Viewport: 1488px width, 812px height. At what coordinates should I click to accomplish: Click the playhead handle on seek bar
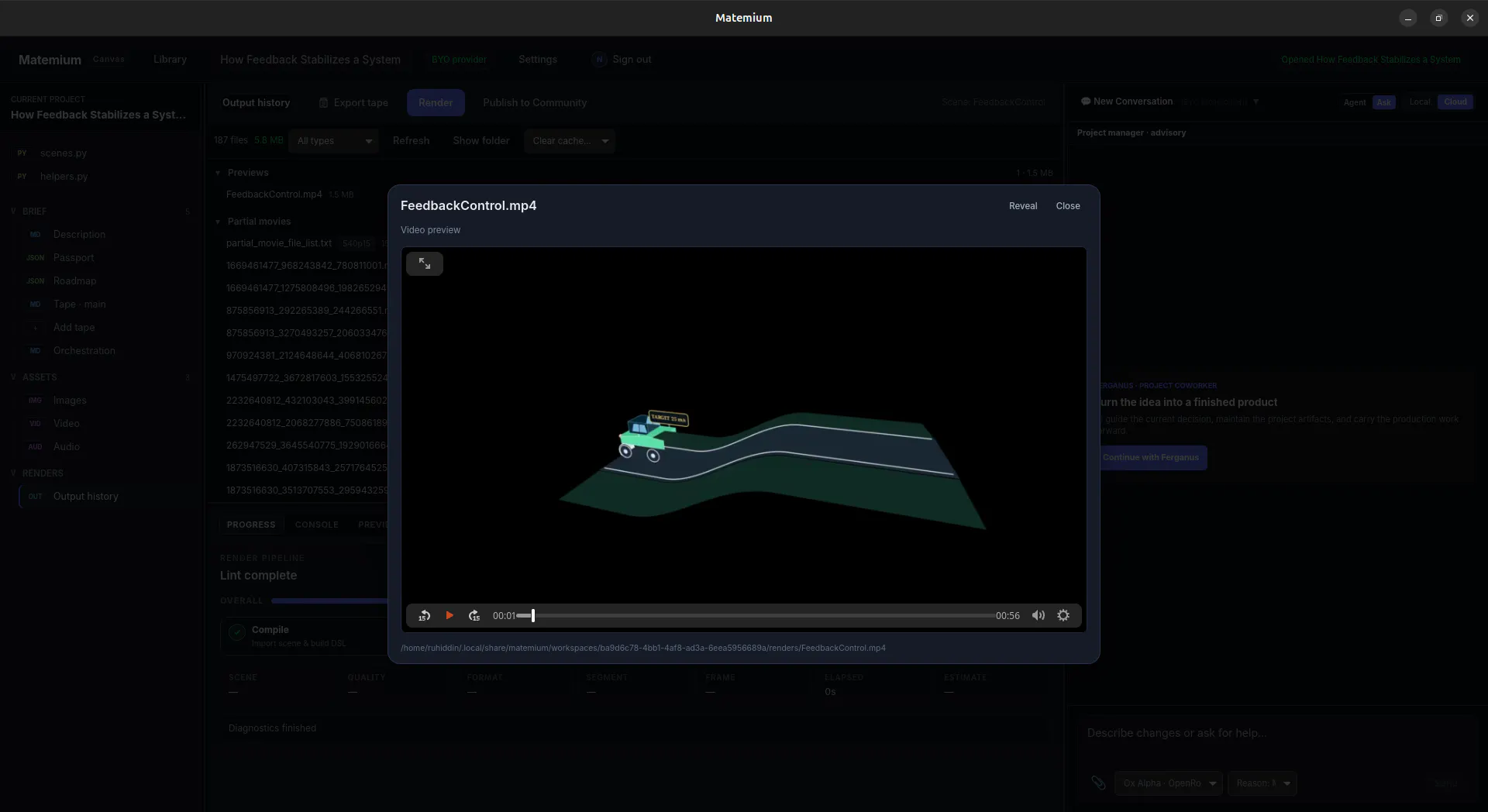533,616
